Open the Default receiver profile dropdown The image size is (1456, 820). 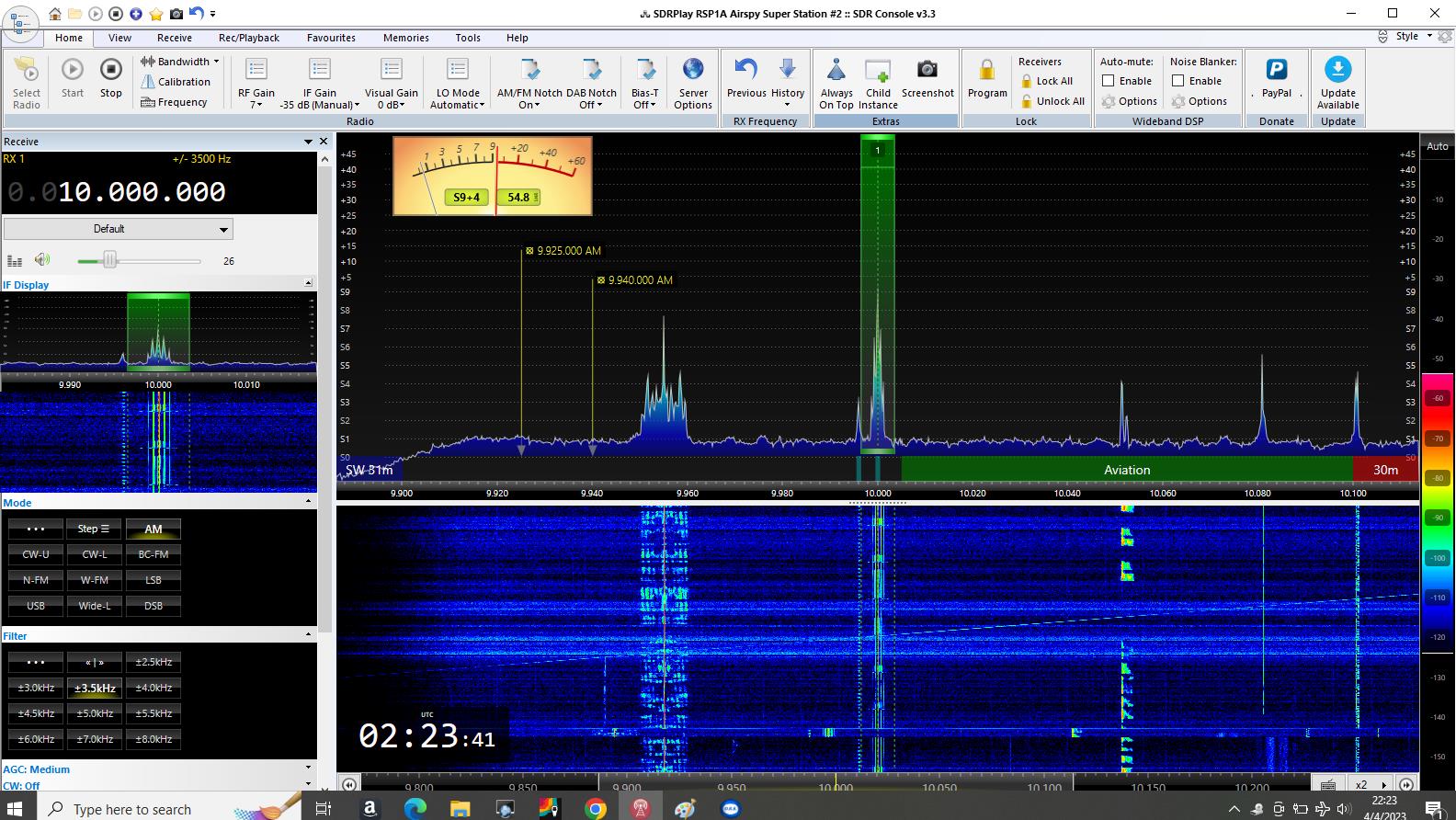click(118, 229)
